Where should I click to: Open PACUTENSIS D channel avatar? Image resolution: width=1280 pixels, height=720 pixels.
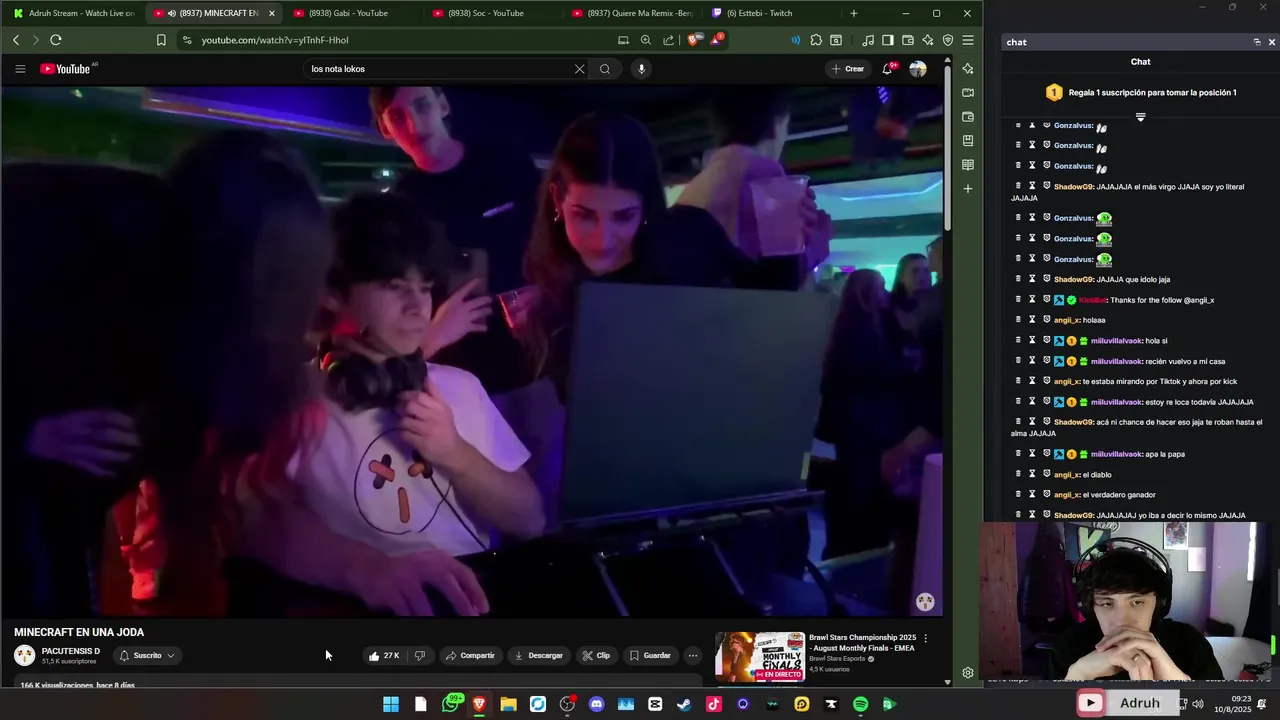(24, 656)
